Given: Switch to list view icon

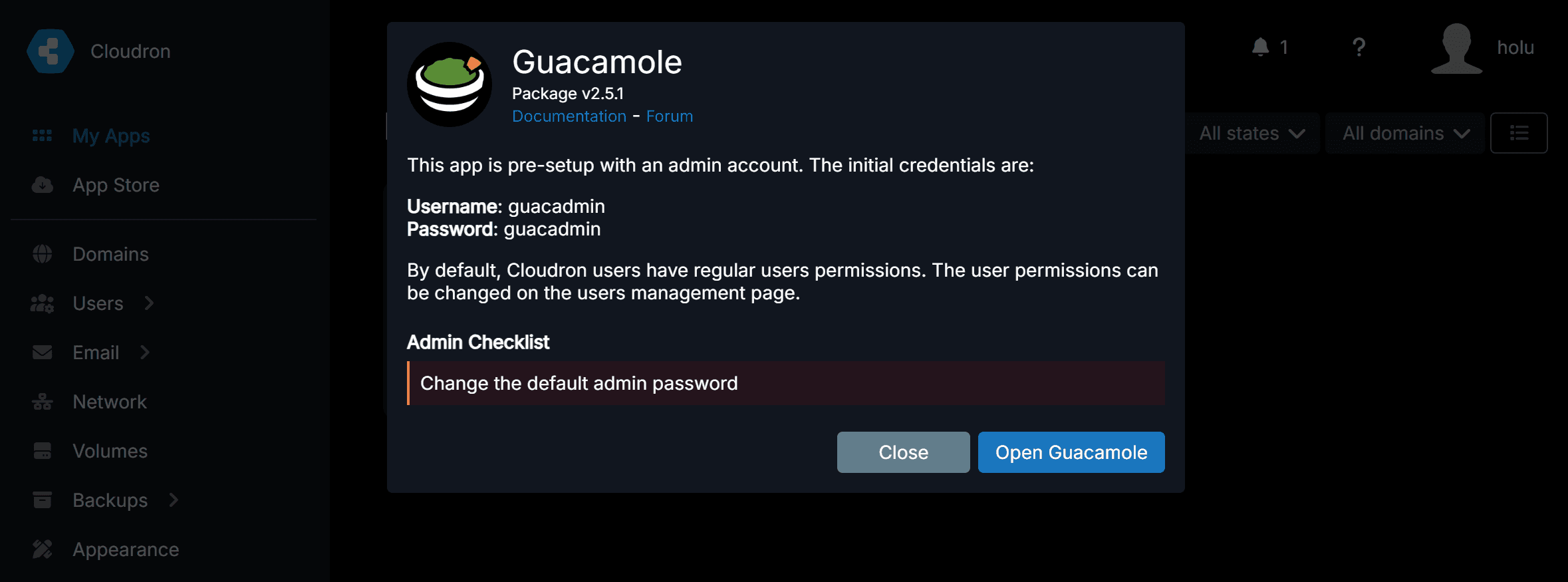Looking at the screenshot, I should 1519,133.
